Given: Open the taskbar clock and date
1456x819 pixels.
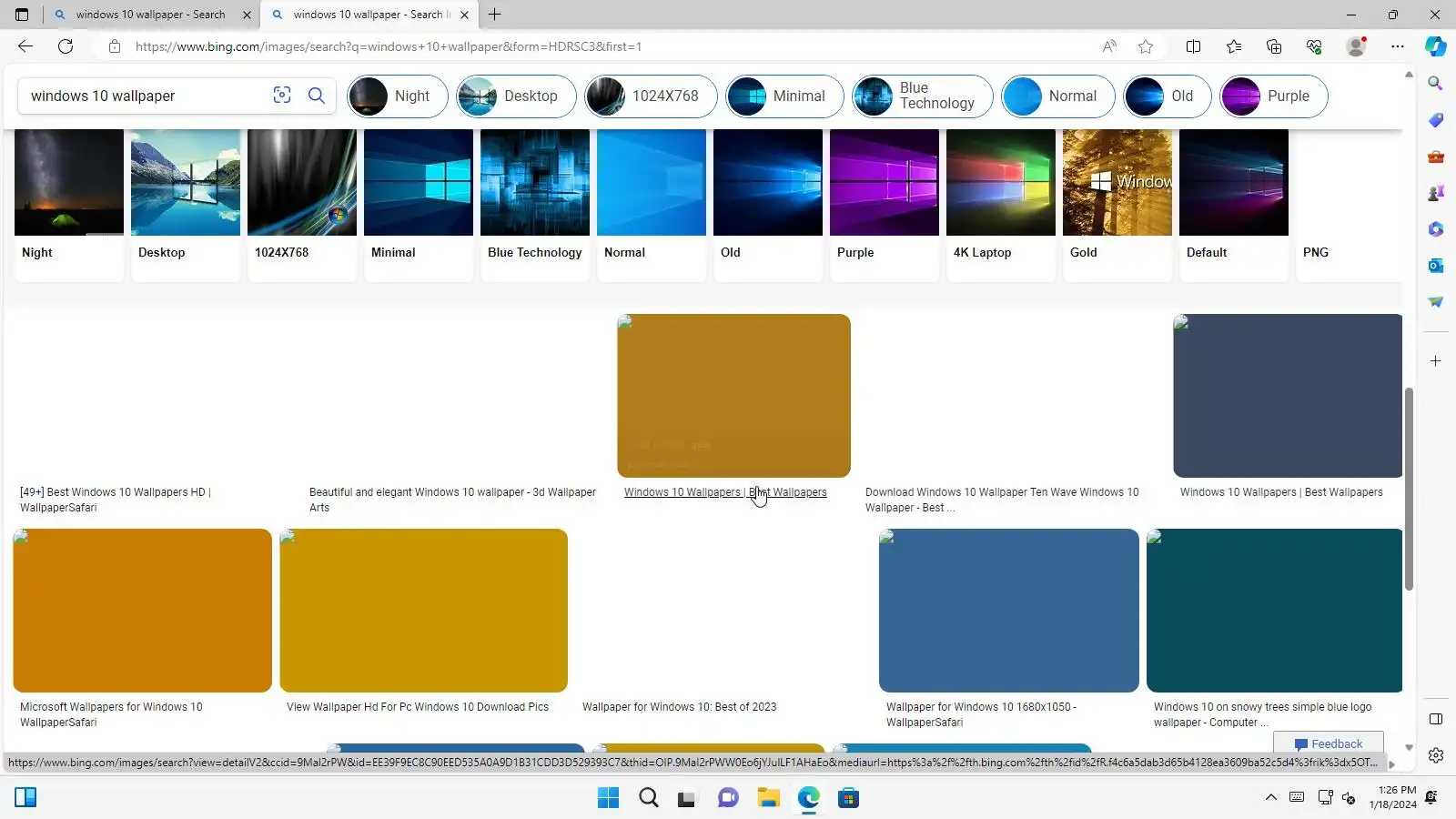Looking at the screenshot, I should click(1392, 797).
